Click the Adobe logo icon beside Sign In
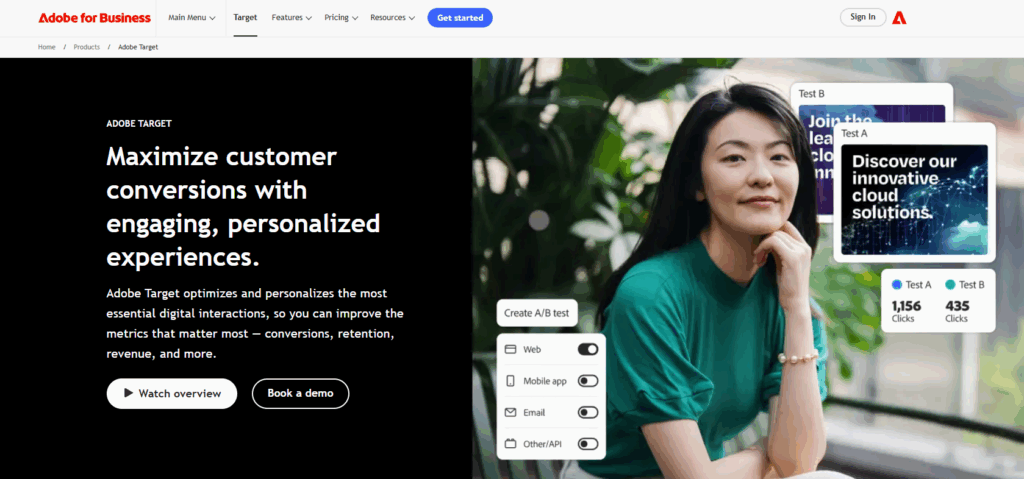Viewport: 1024px width, 479px height. [x=899, y=18]
